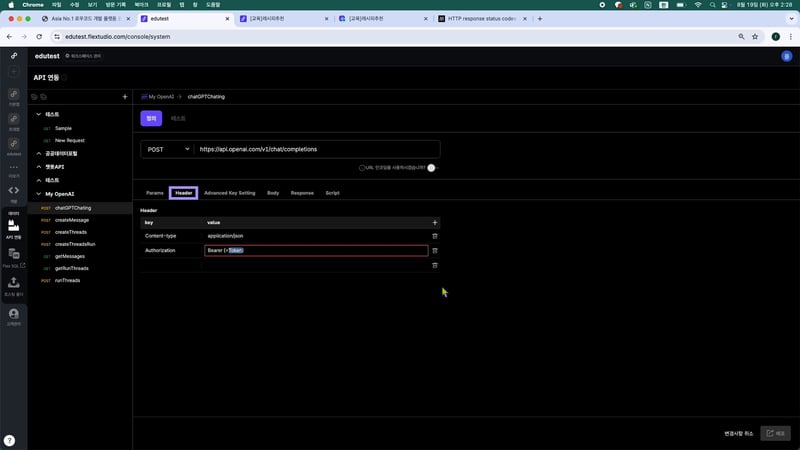Toggle the switch beside URL encoding option
Viewport: 800px width, 450px height.
433,168
